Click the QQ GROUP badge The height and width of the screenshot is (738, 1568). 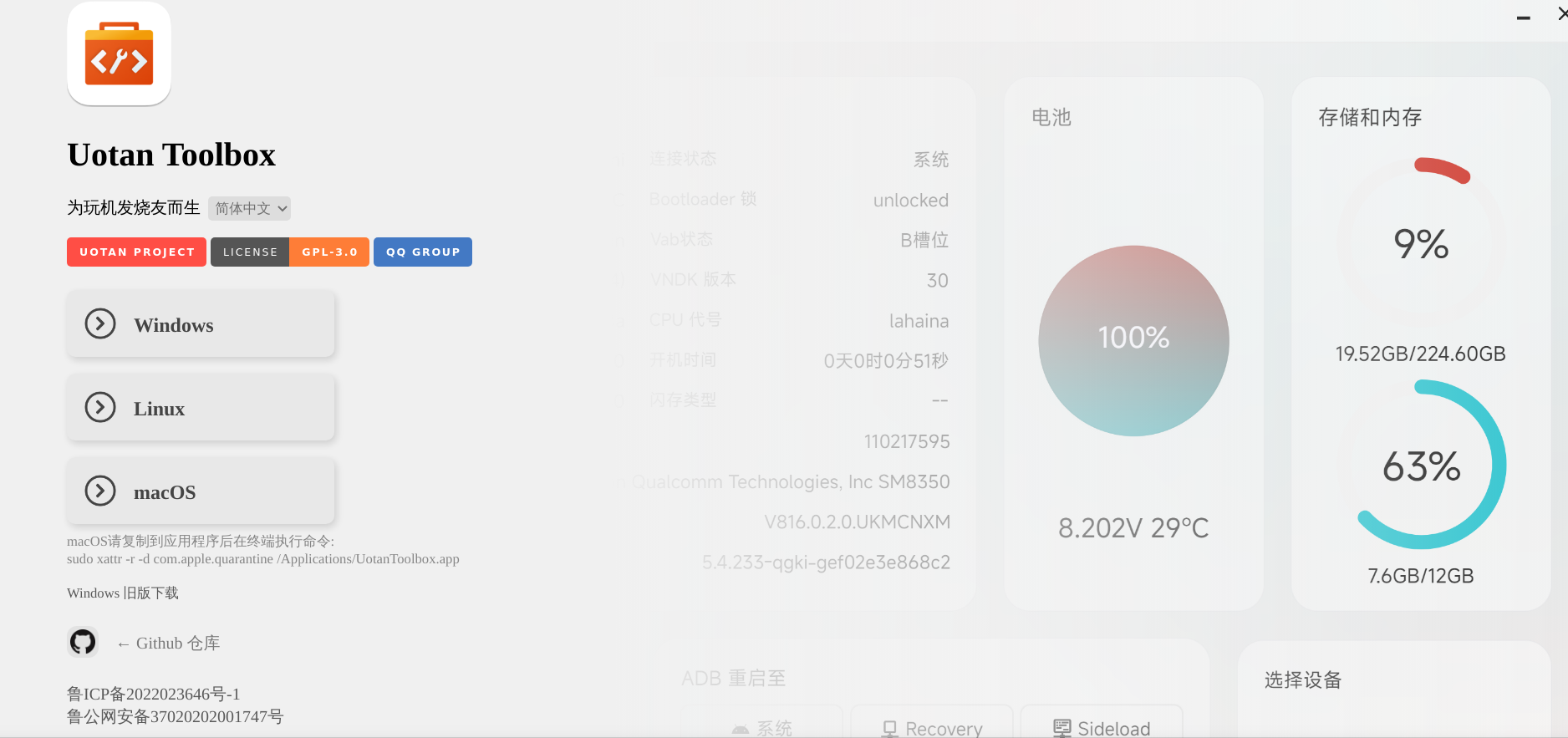[x=423, y=252]
